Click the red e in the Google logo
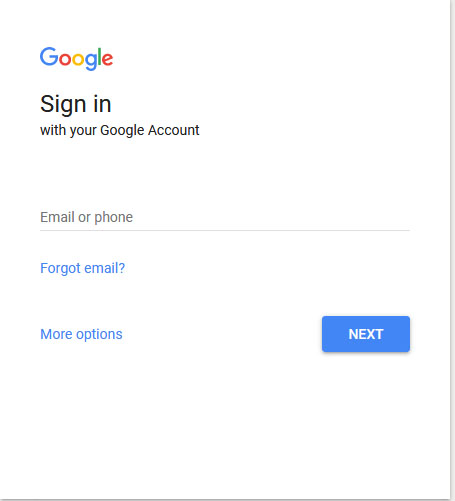Viewport: 455px width, 501px height. (x=107, y=59)
